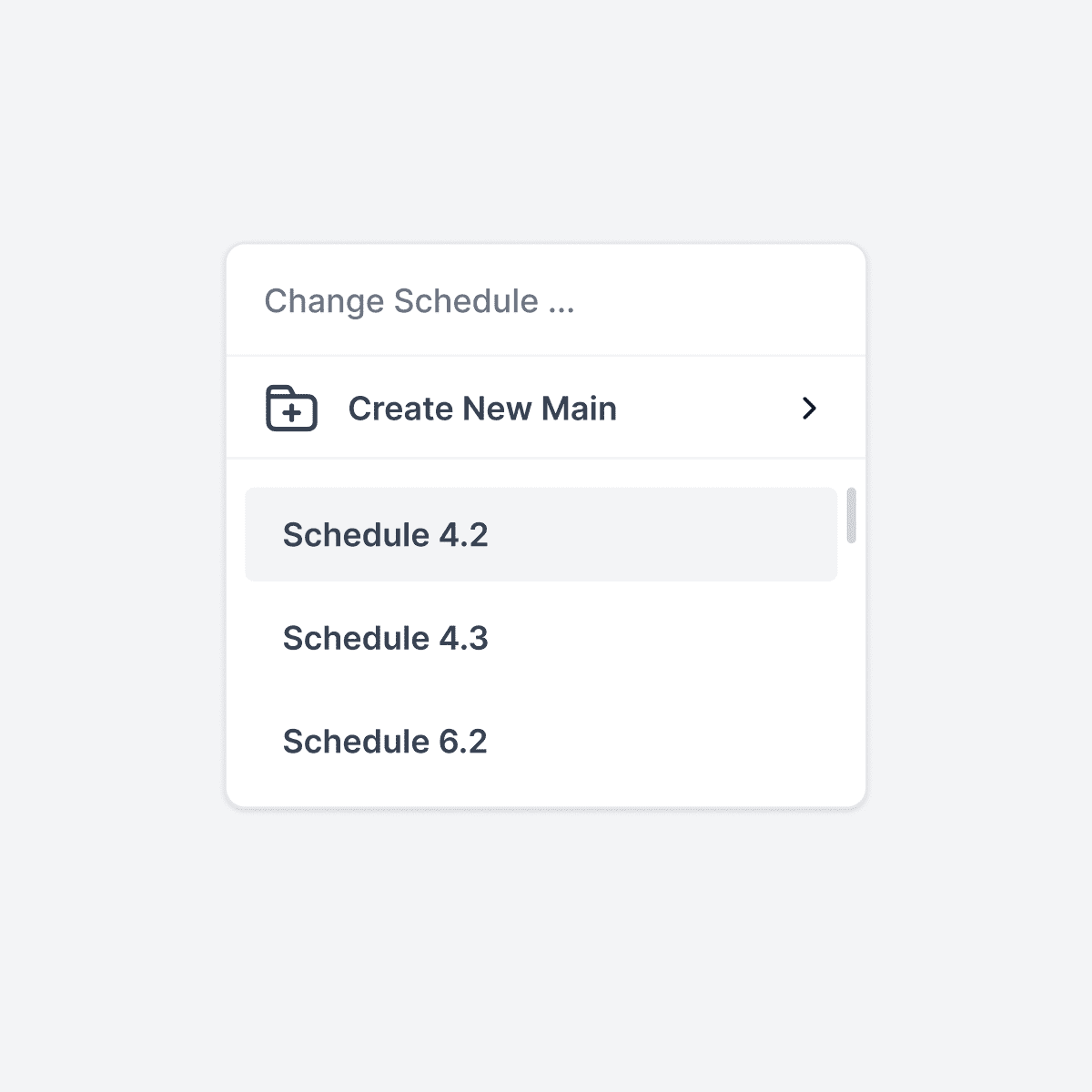Click the folder-plus icon
Screen dimensions: 1092x1092
click(291, 409)
